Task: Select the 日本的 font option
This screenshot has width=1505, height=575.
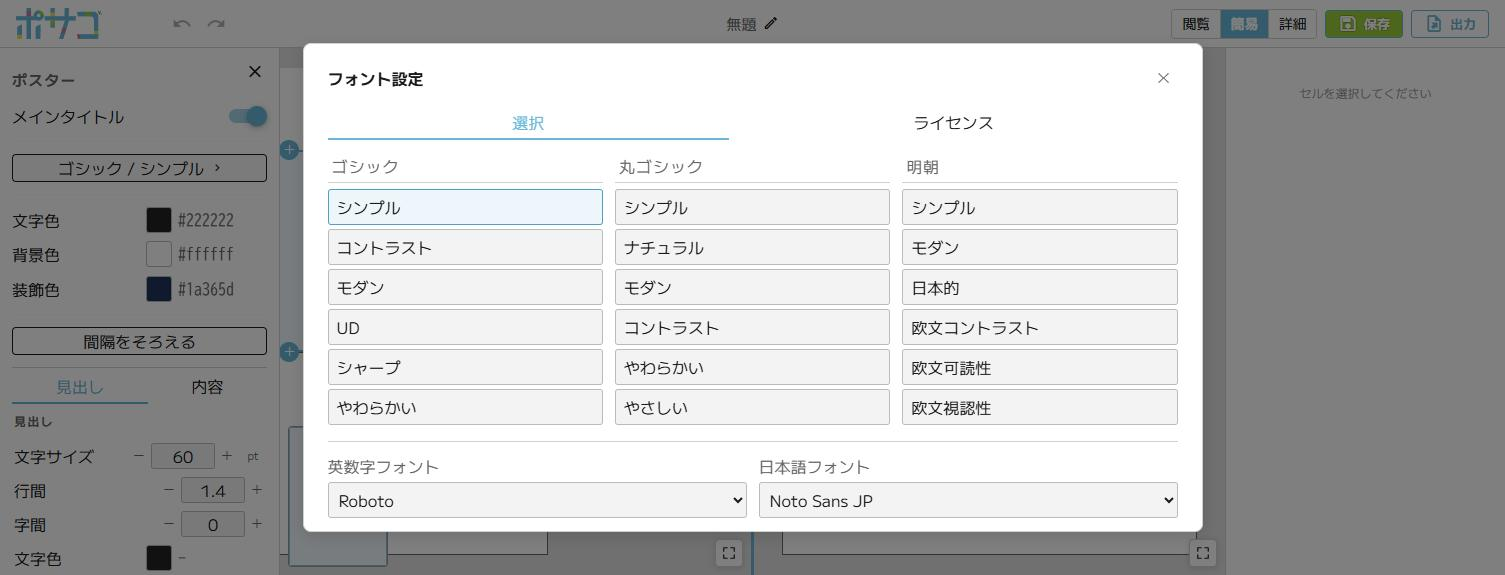Action: click(1040, 287)
